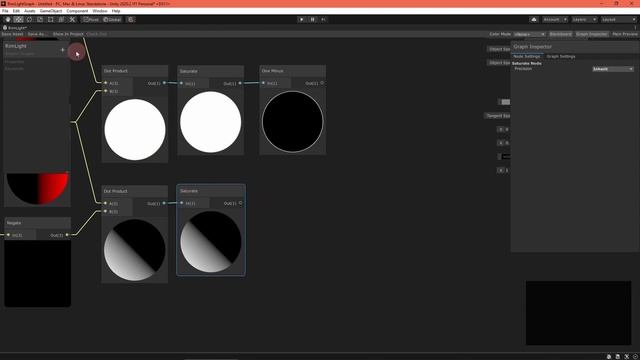
Task: Click the all-white Saturate node preview
Action: coord(211,122)
